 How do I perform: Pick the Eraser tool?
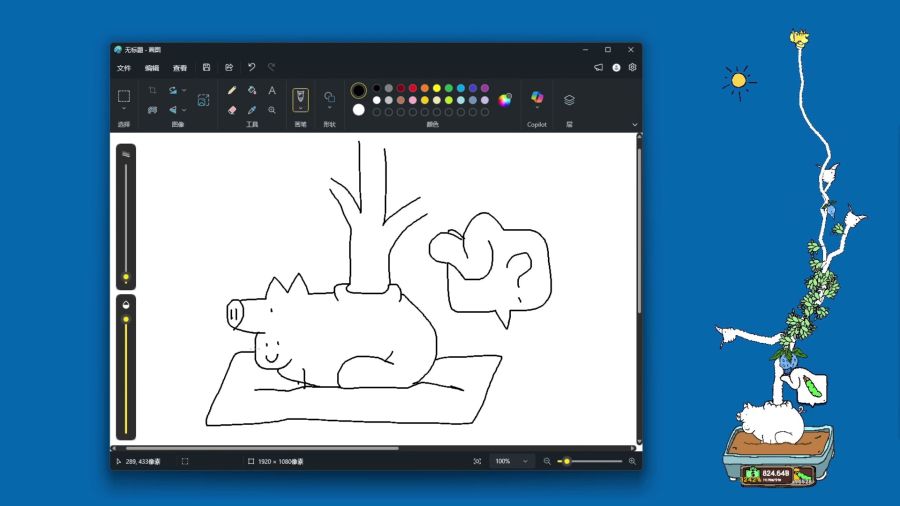(232, 110)
